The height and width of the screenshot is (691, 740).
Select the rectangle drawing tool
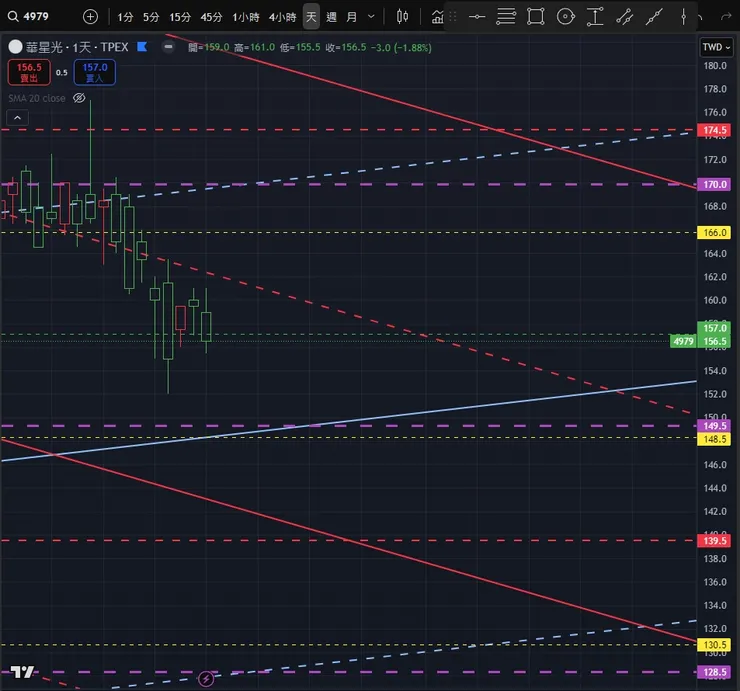click(x=536, y=17)
